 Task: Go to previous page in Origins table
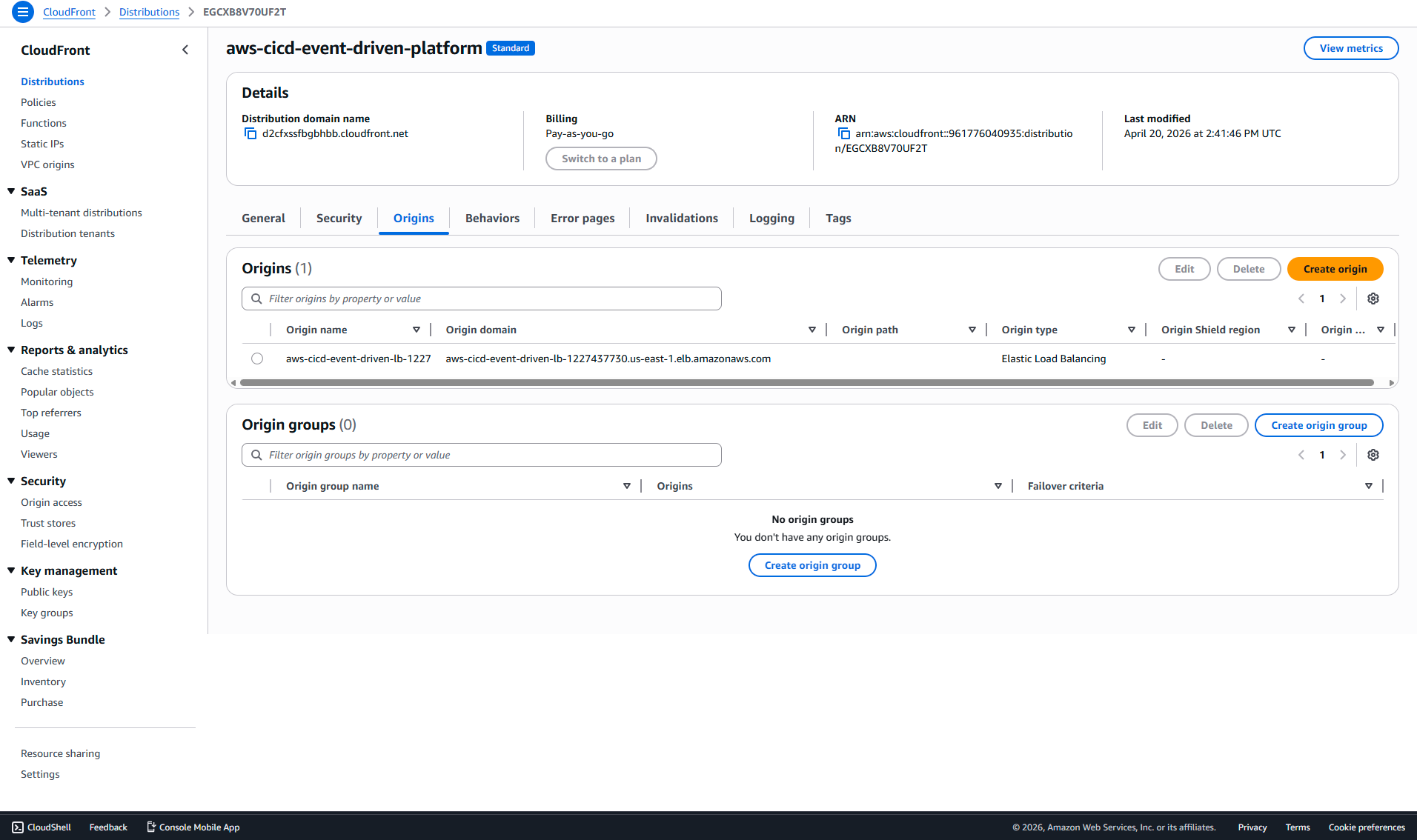[1301, 299]
